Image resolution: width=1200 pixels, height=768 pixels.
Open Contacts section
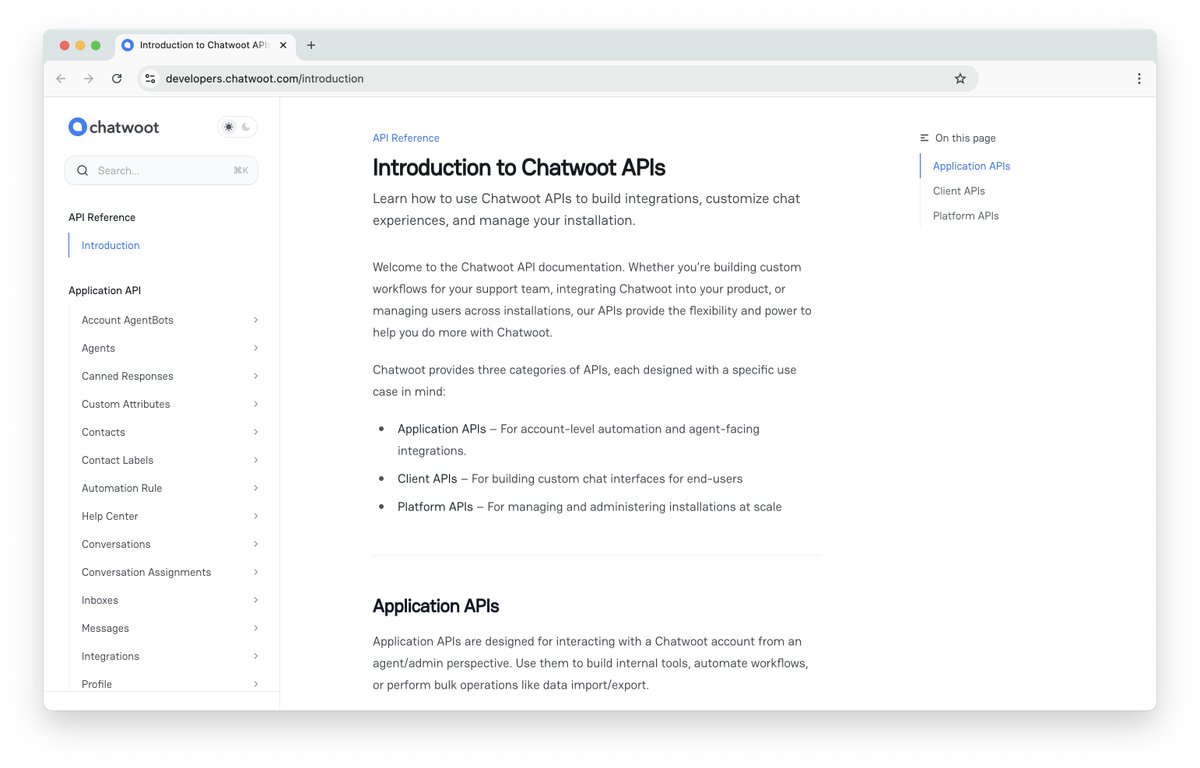click(x=103, y=432)
